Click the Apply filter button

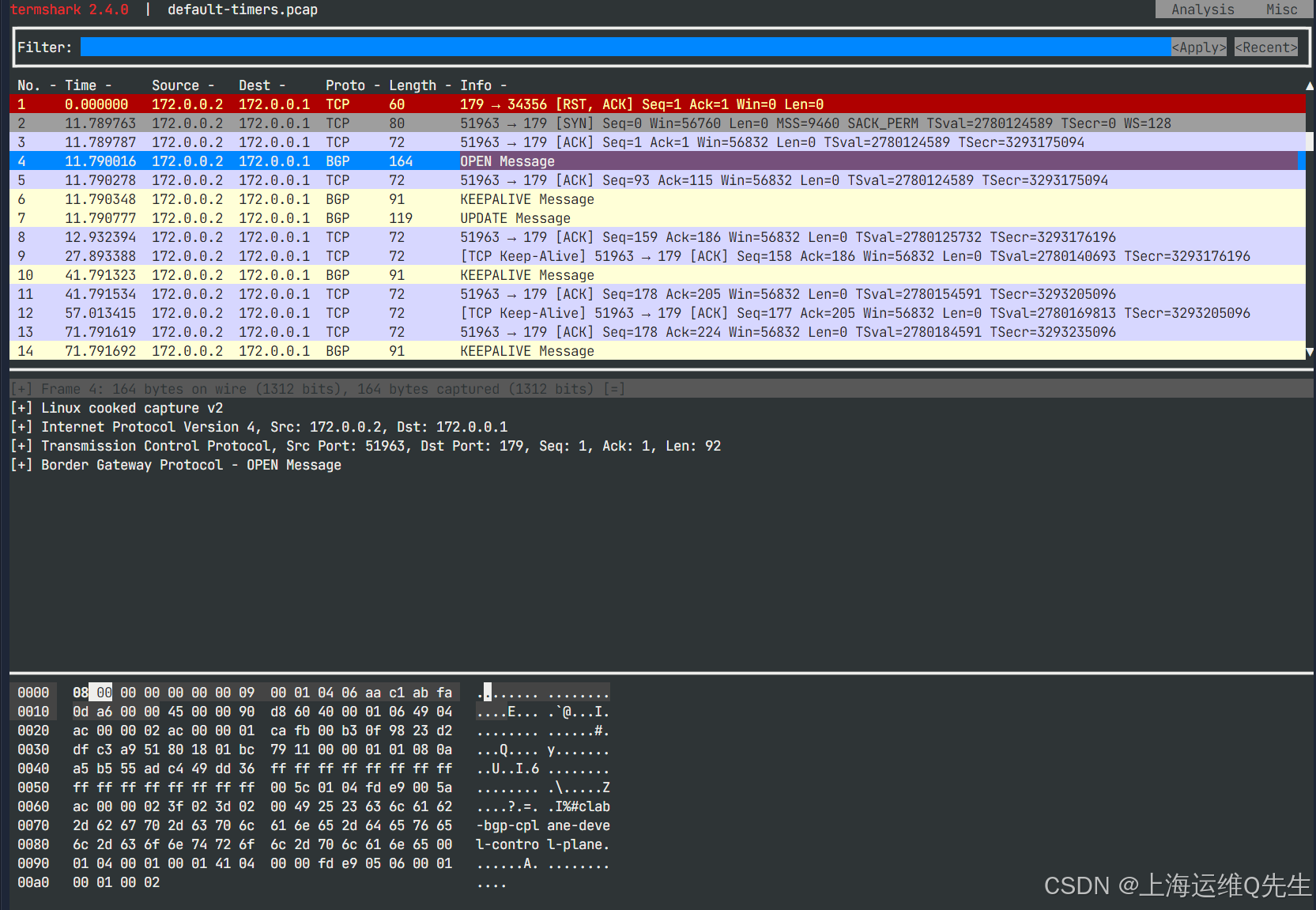coord(1198,47)
